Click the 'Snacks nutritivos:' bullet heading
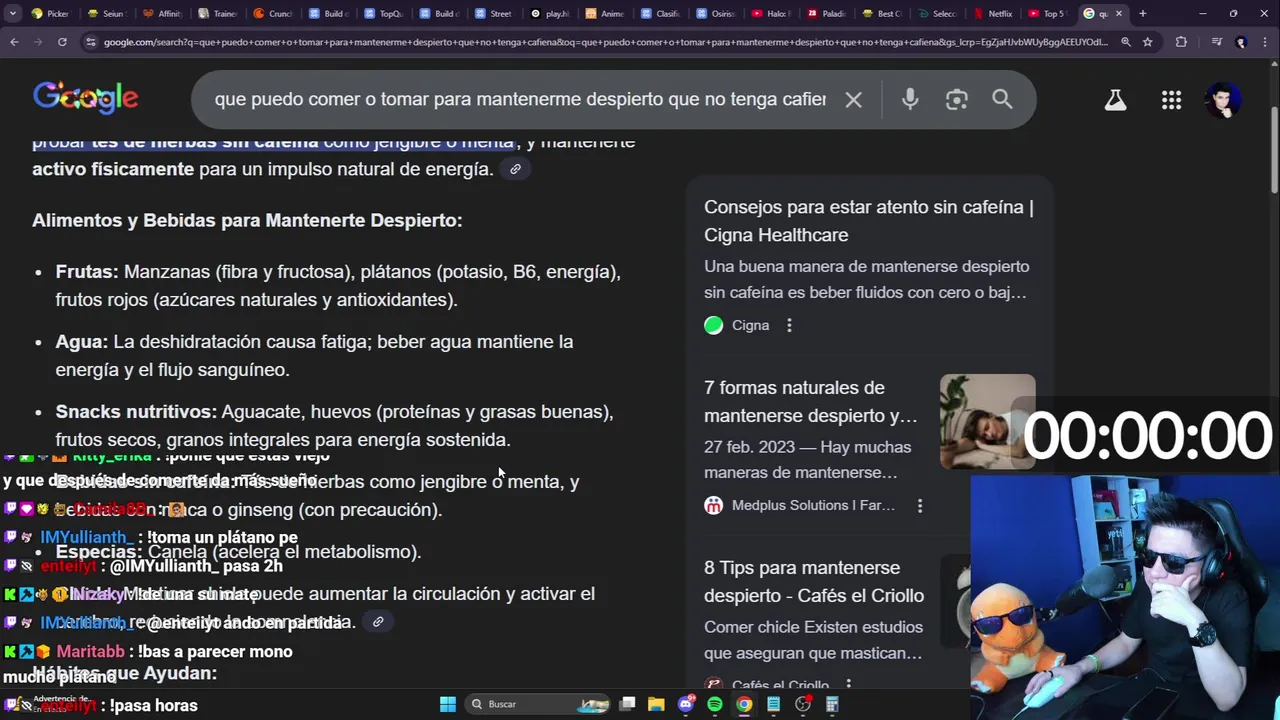 tap(136, 412)
